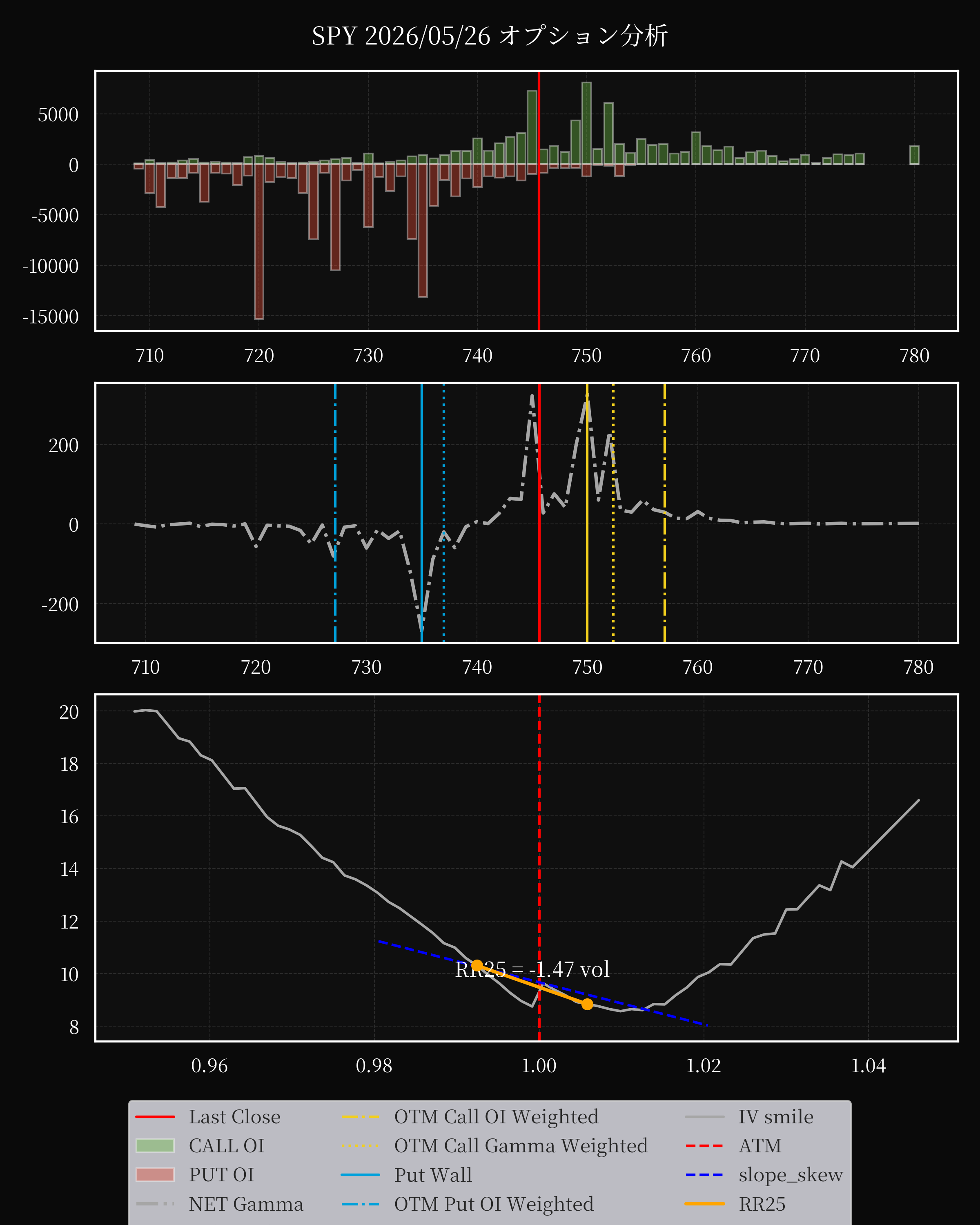The height and width of the screenshot is (1225, 980).
Task: Click the dotted yellow line near 752 in gamma chart
Action: (613, 512)
